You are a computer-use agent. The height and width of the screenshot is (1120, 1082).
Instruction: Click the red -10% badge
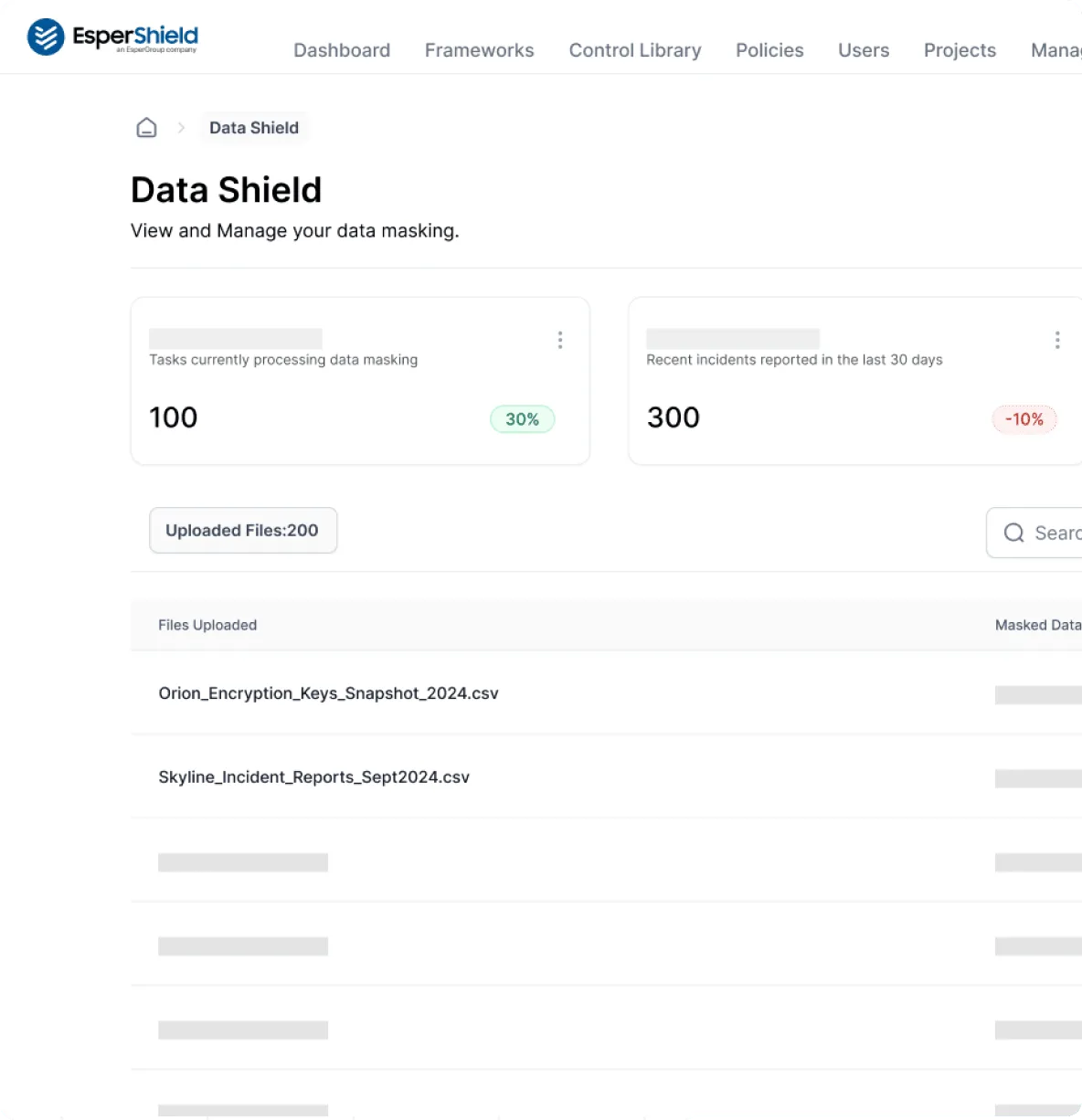point(1024,419)
